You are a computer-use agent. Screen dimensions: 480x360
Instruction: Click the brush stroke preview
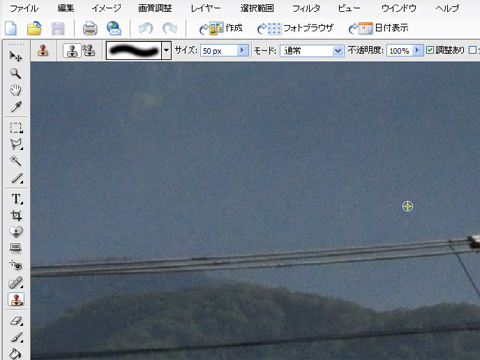coord(134,51)
